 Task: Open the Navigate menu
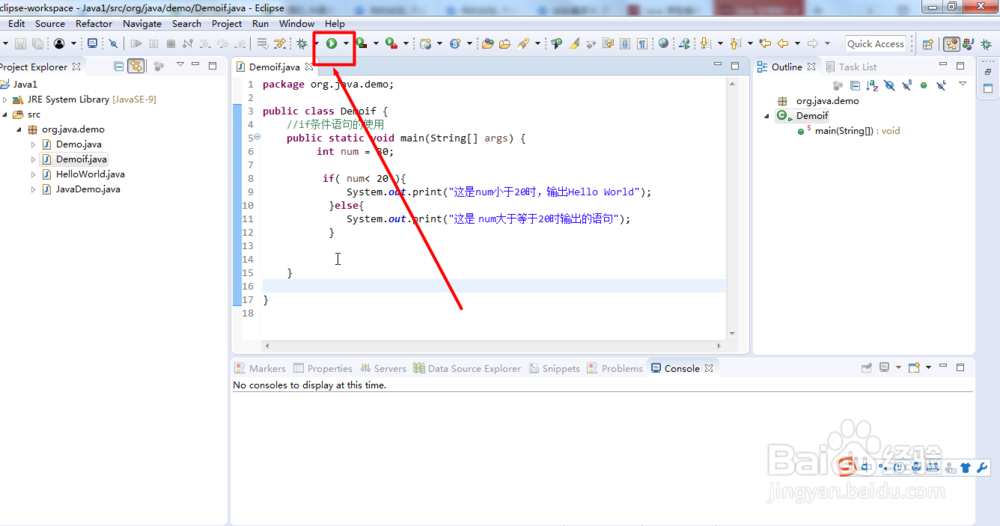point(142,24)
